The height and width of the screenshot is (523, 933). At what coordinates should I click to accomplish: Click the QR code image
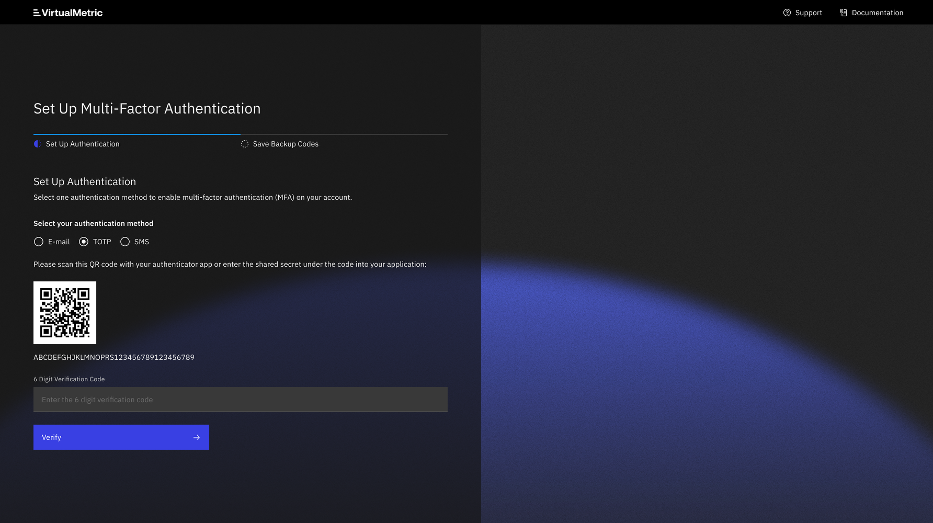[x=64, y=312]
